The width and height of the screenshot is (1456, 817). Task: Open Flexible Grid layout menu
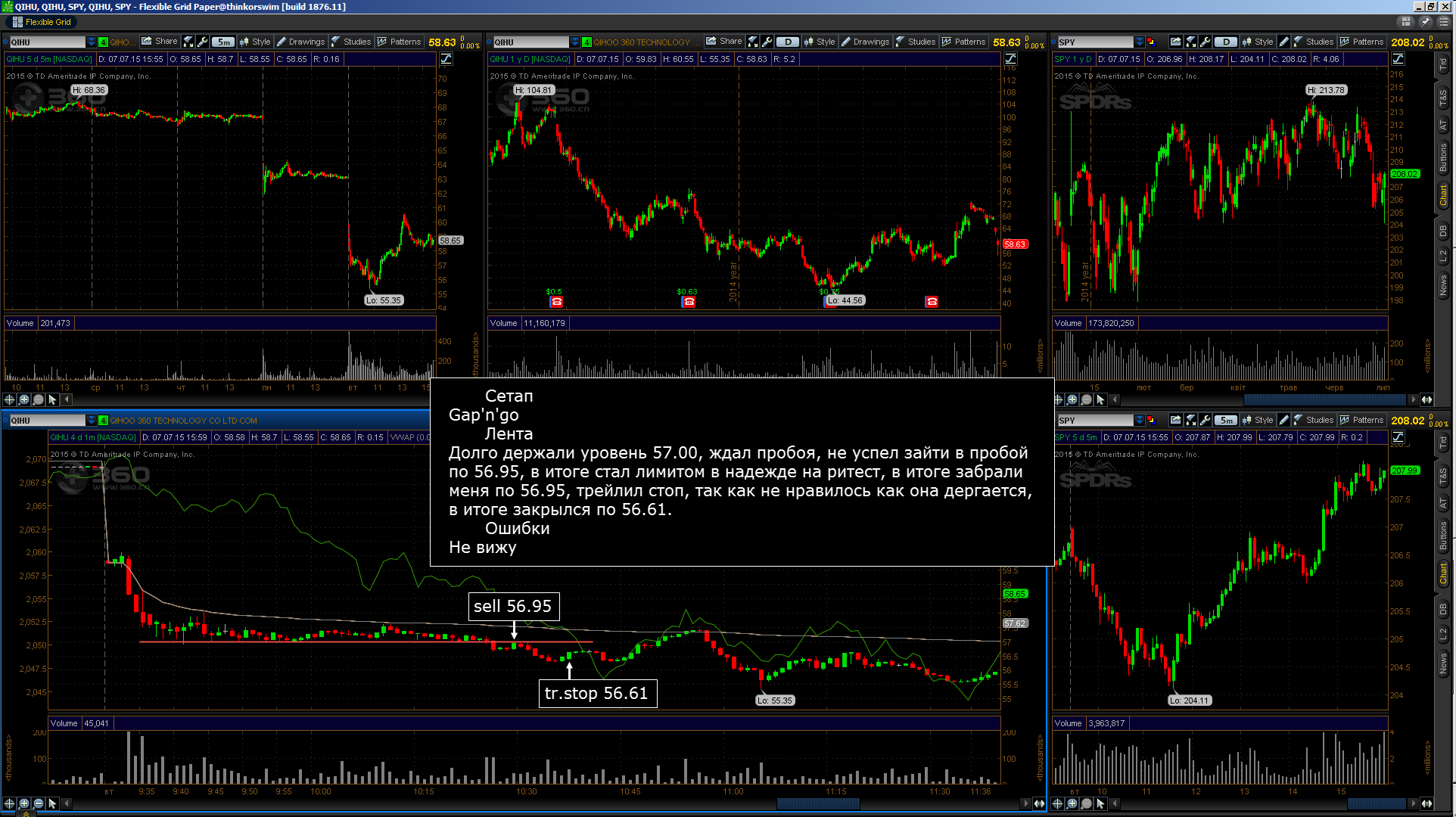pos(42,22)
